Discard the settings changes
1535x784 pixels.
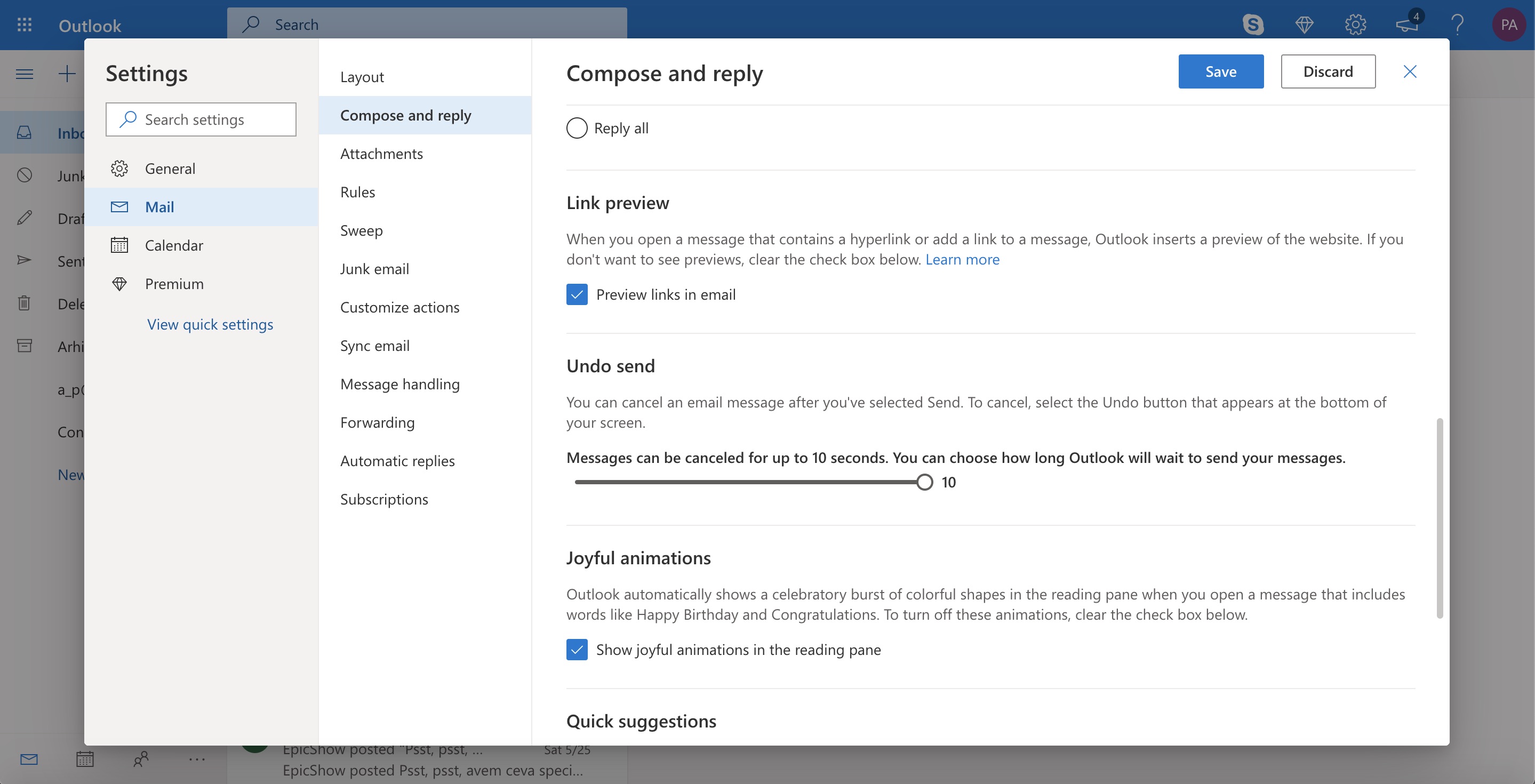coord(1328,71)
